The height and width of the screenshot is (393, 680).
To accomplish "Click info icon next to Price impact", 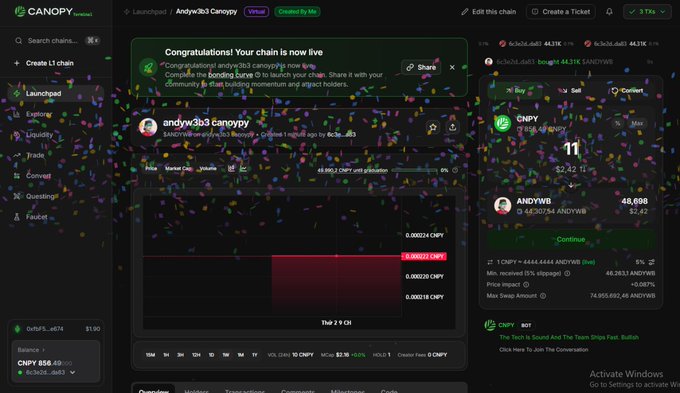I will [x=526, y=285].
